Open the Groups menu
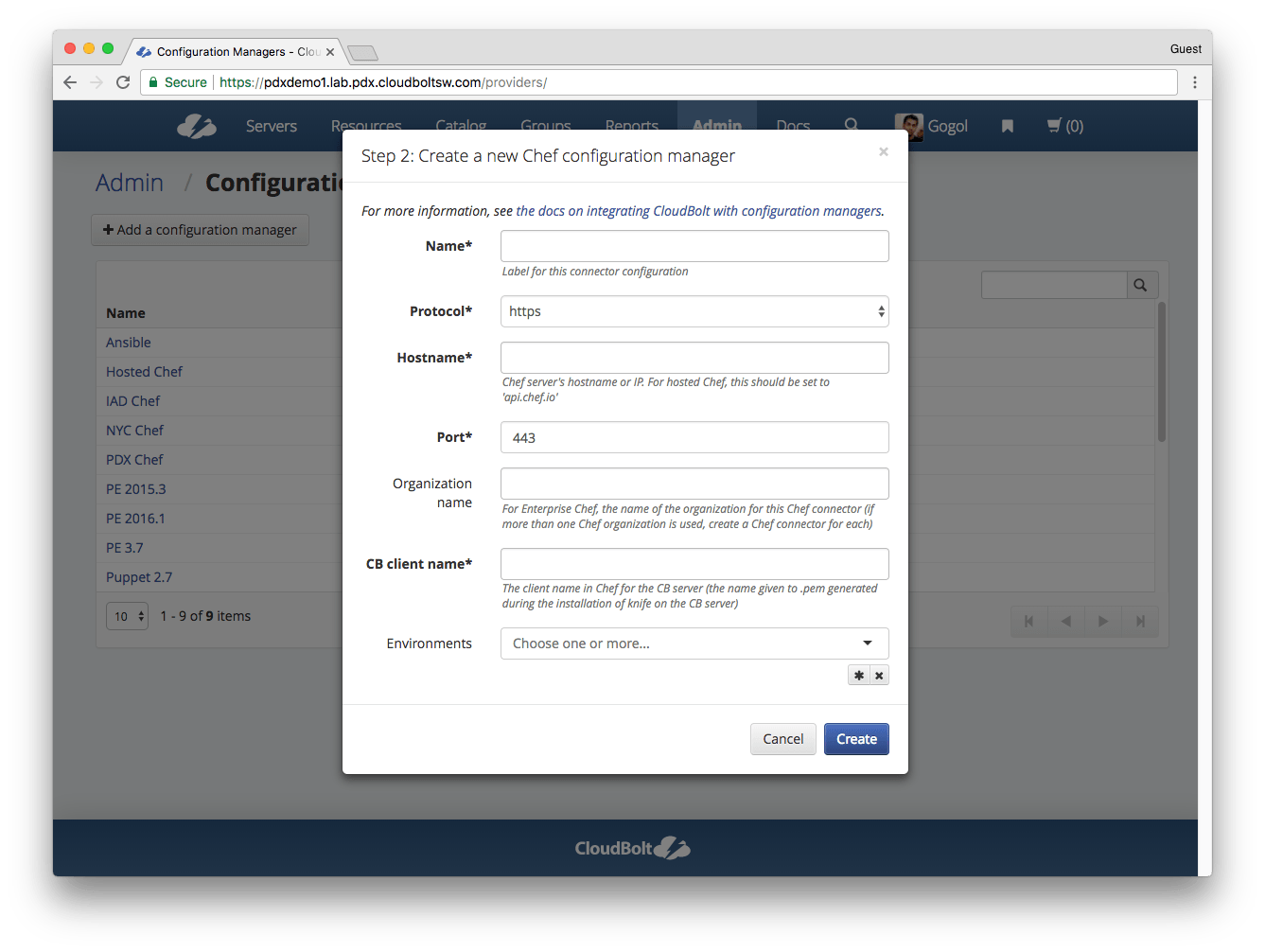This screenshot has width=1265, height=952. point(546,126)
